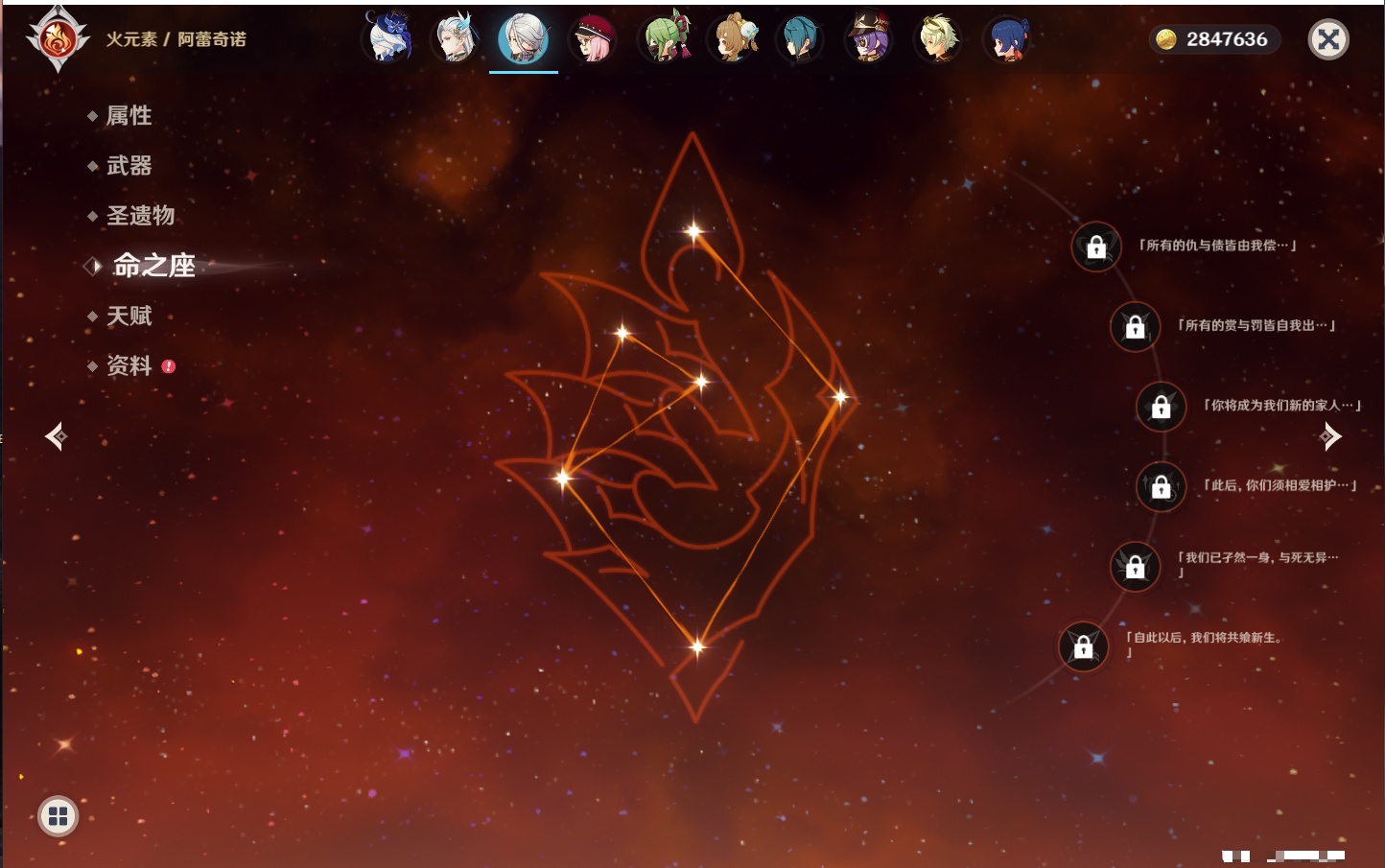Close the character screen with the X
The image size is (1385, 868).
click(x=1329, y=39)
